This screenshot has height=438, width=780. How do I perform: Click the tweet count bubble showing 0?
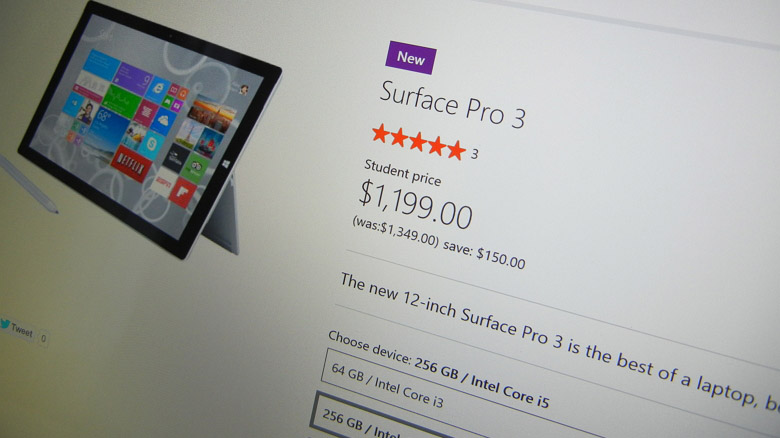tap(43, 338)
